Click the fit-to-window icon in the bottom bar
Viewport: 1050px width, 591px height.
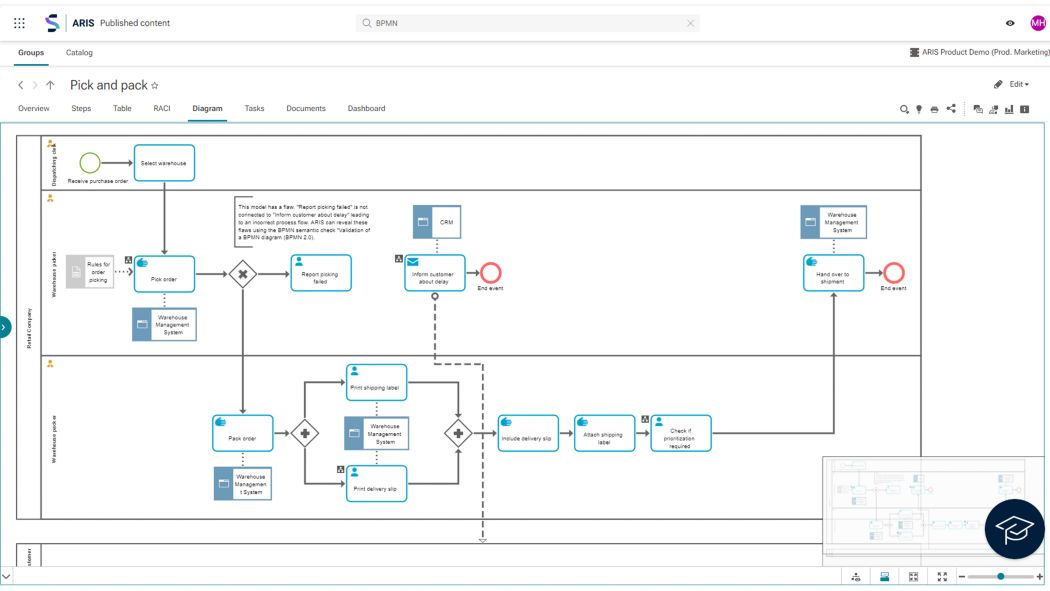(x=913, y=577)
